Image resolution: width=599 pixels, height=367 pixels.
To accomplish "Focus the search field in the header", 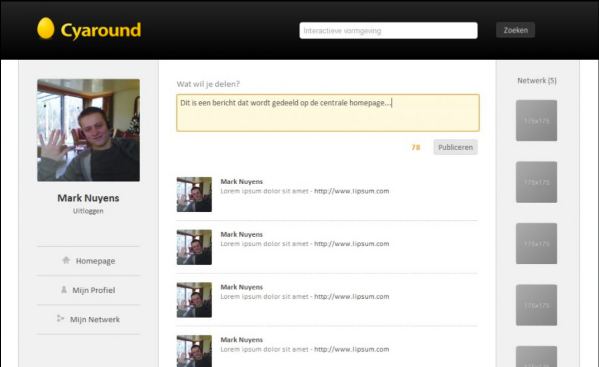I will coord(388,31).
